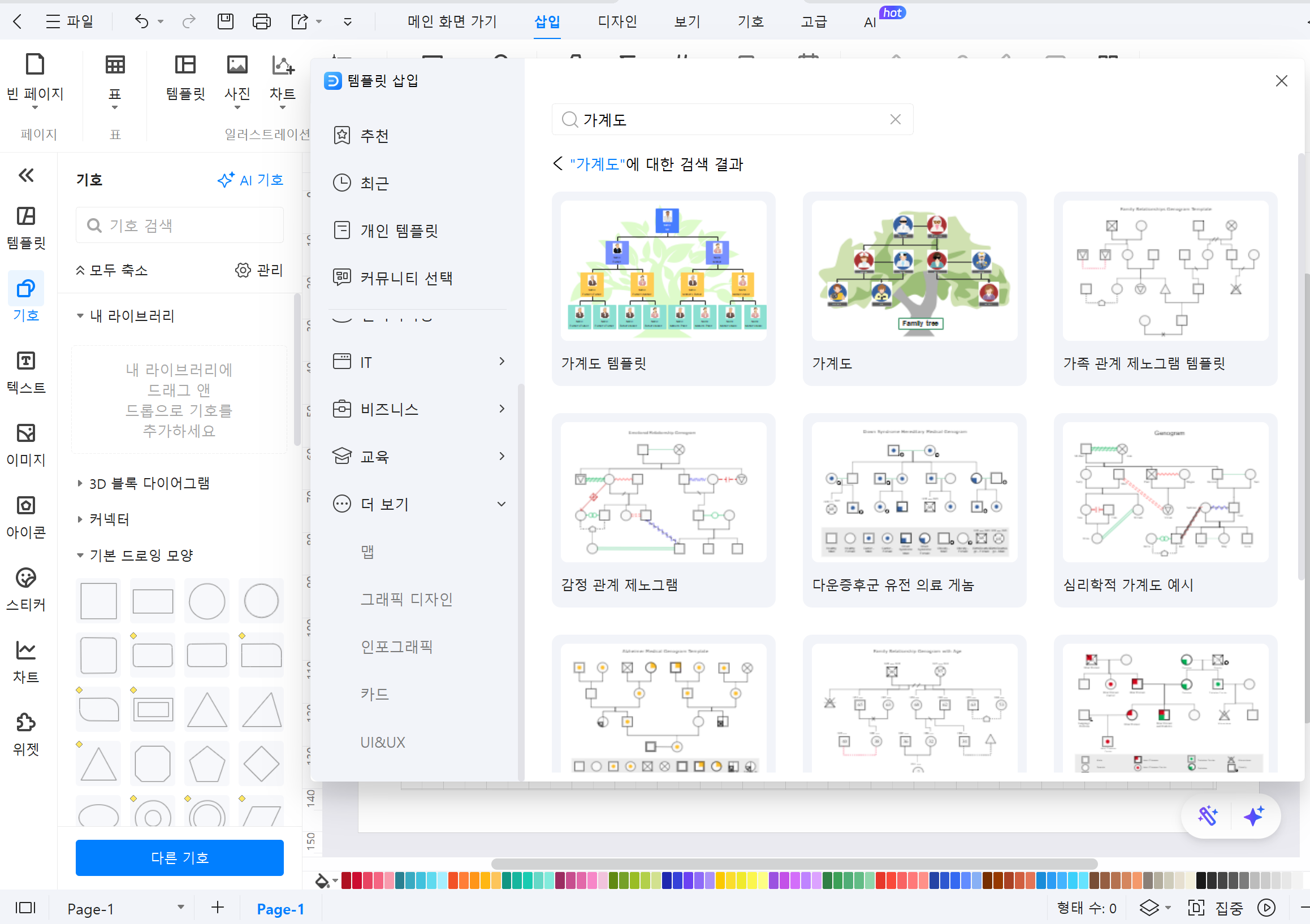1310x924 pixels.
Task: Open the quick access toolbar dropdown
Action: pos(348,21)
